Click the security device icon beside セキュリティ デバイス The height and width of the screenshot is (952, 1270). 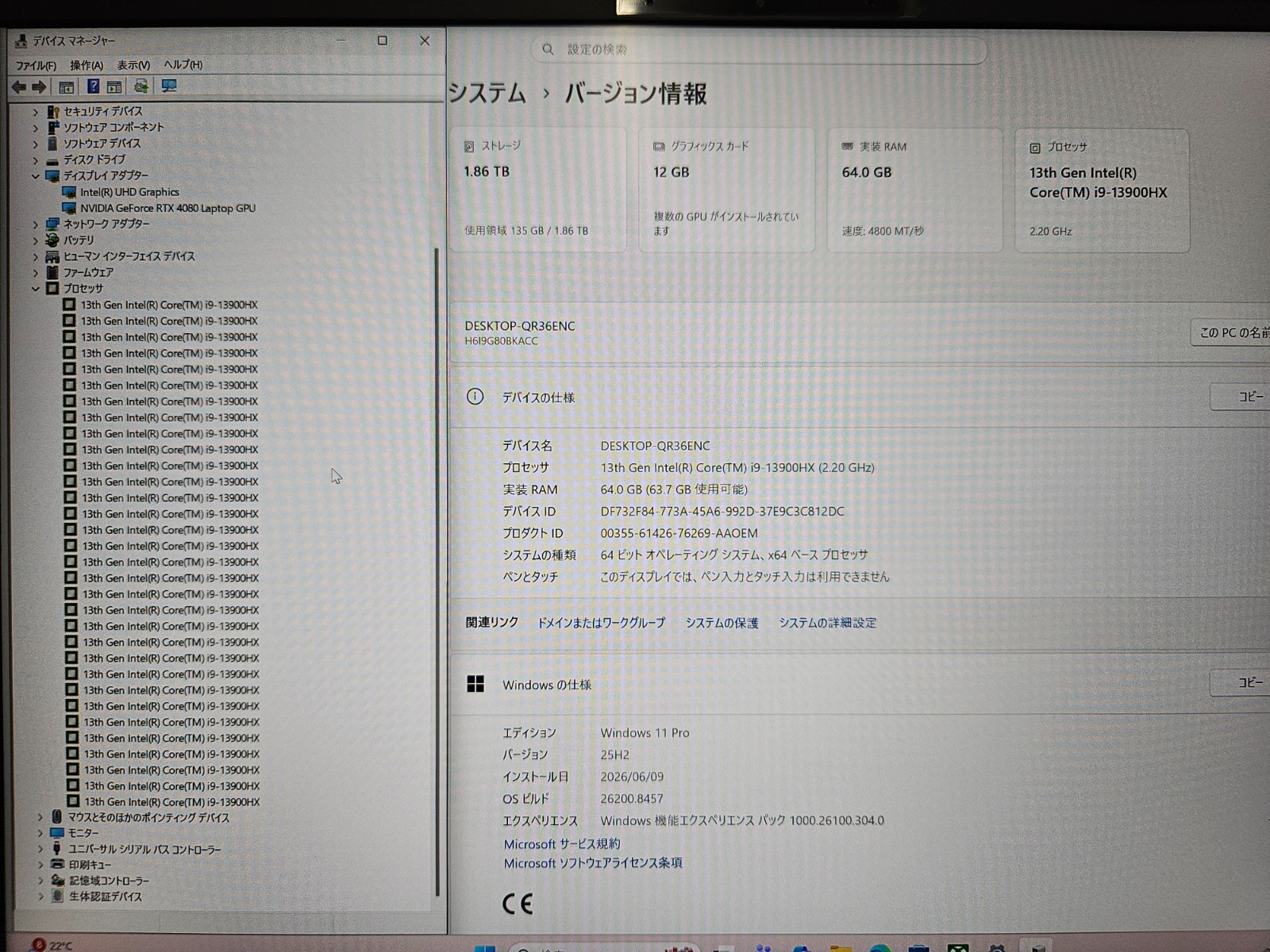[x=52, y=111]
